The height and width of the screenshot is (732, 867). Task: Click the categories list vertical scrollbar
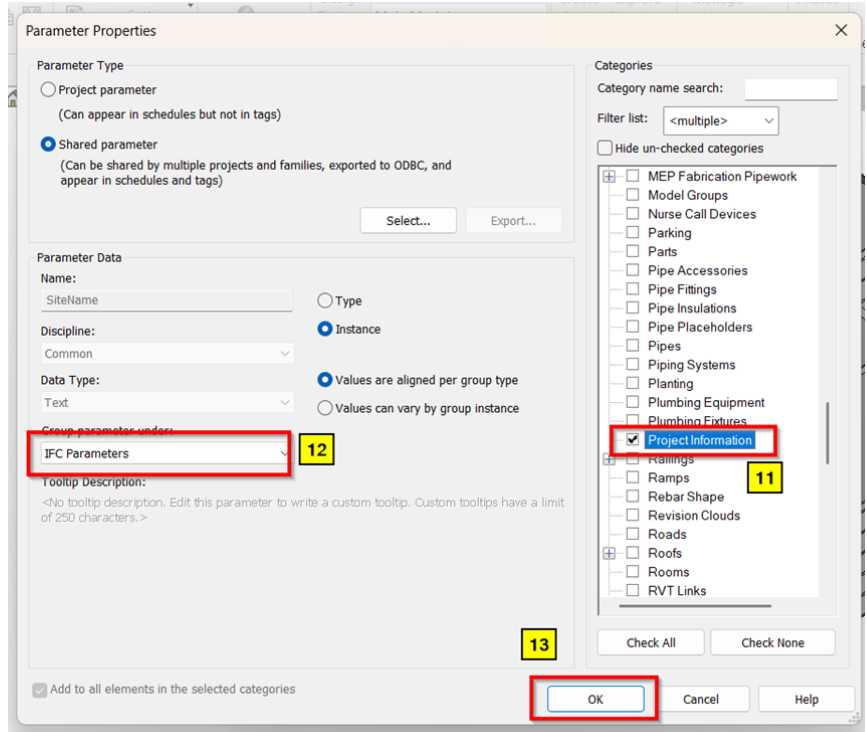pyautogui.click(x=827, y=432)
